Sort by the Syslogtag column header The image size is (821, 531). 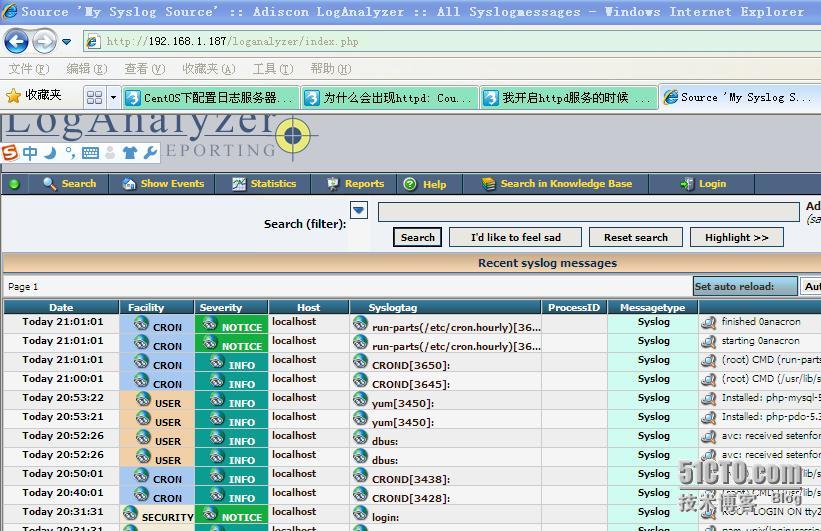(x=393, y=307)
